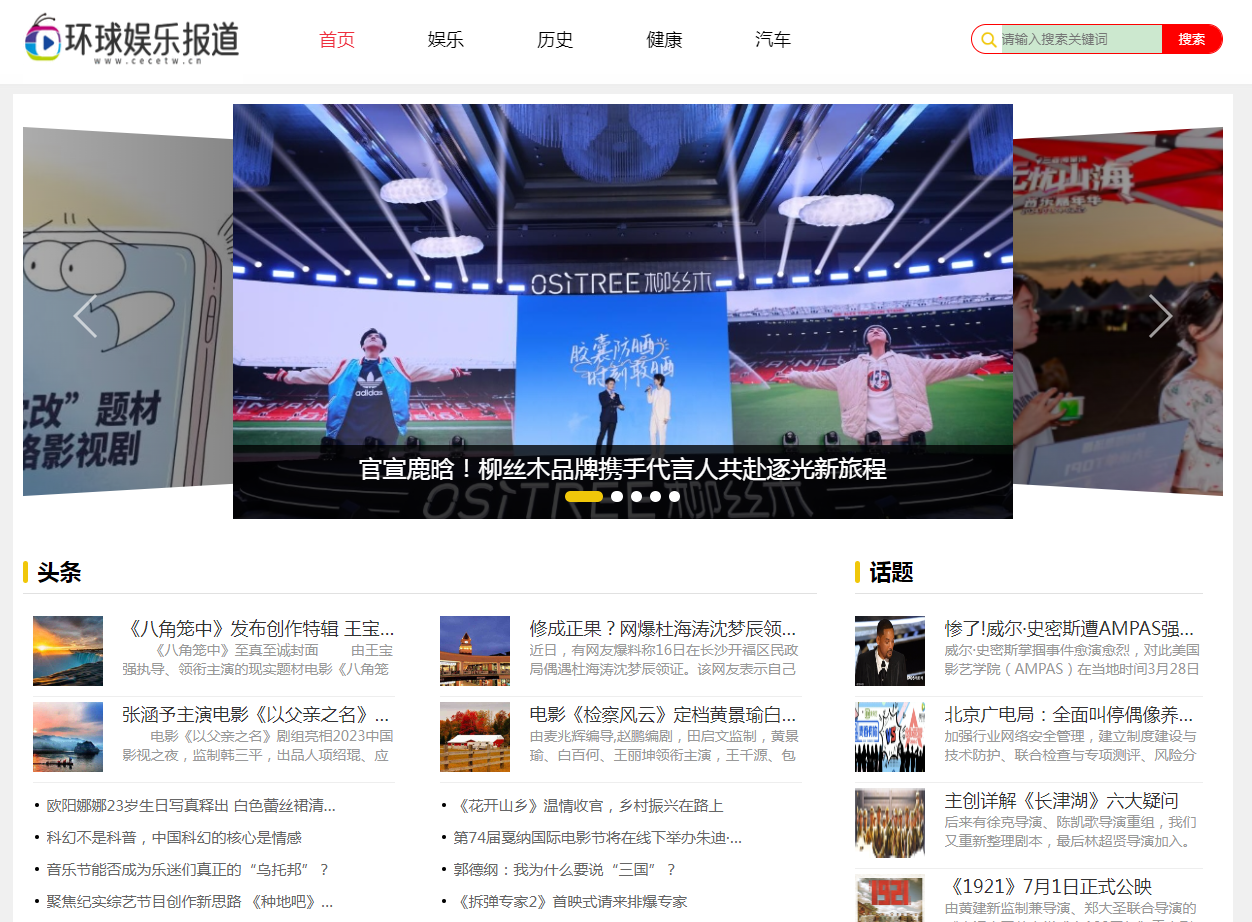The image size is (1252, 922).
Task: Open topic 《1921》7月1日正式公映
Action: pyautogui.click(x=1048, y=887)
